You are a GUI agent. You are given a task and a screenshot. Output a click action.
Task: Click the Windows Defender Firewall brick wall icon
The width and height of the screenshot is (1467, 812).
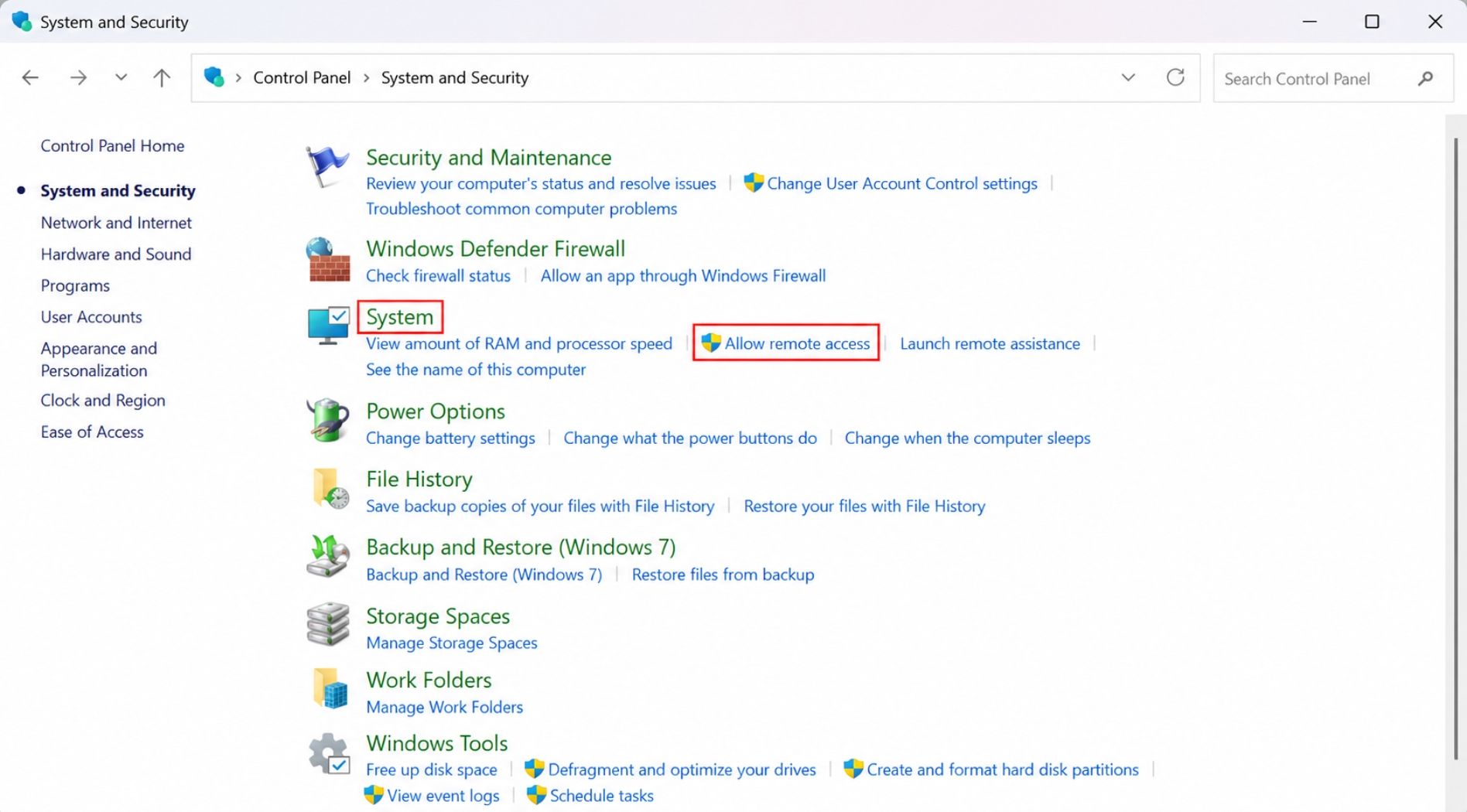(x=328, y=260)
